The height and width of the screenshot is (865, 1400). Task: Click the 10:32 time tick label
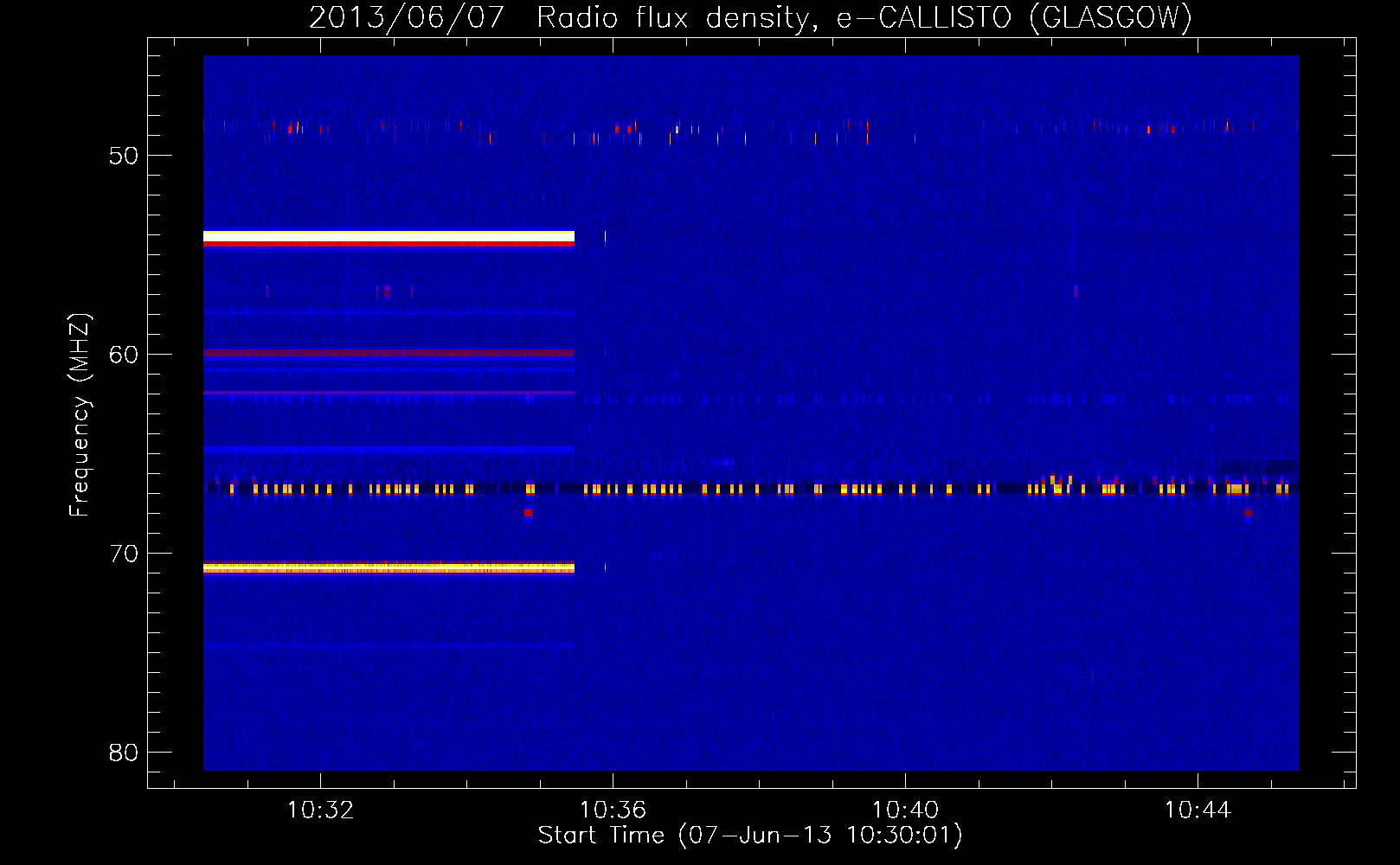pos(320,810)
